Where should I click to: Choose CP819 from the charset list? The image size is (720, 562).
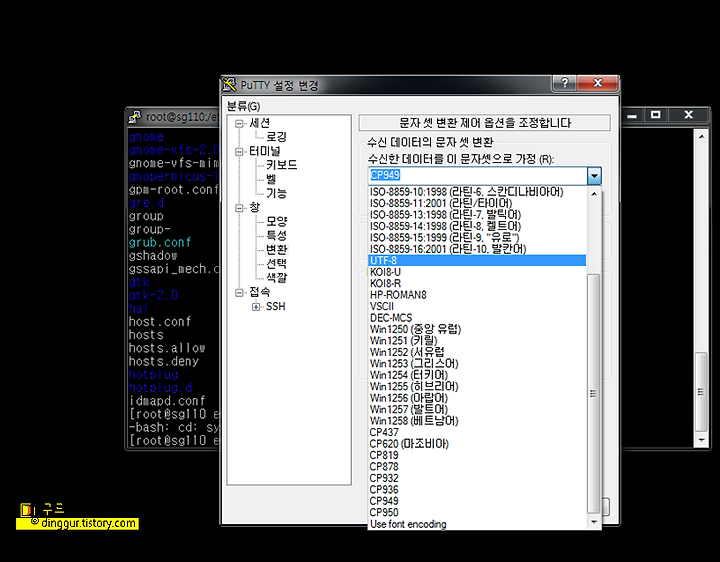point(477,455)
